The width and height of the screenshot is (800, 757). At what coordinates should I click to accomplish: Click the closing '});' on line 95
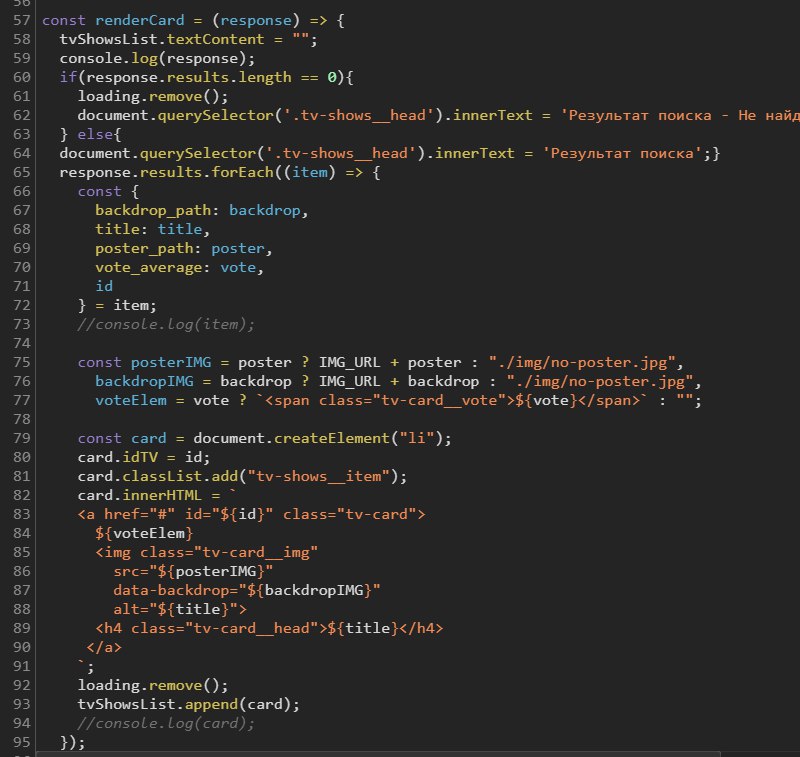click(x=72, y=742)
